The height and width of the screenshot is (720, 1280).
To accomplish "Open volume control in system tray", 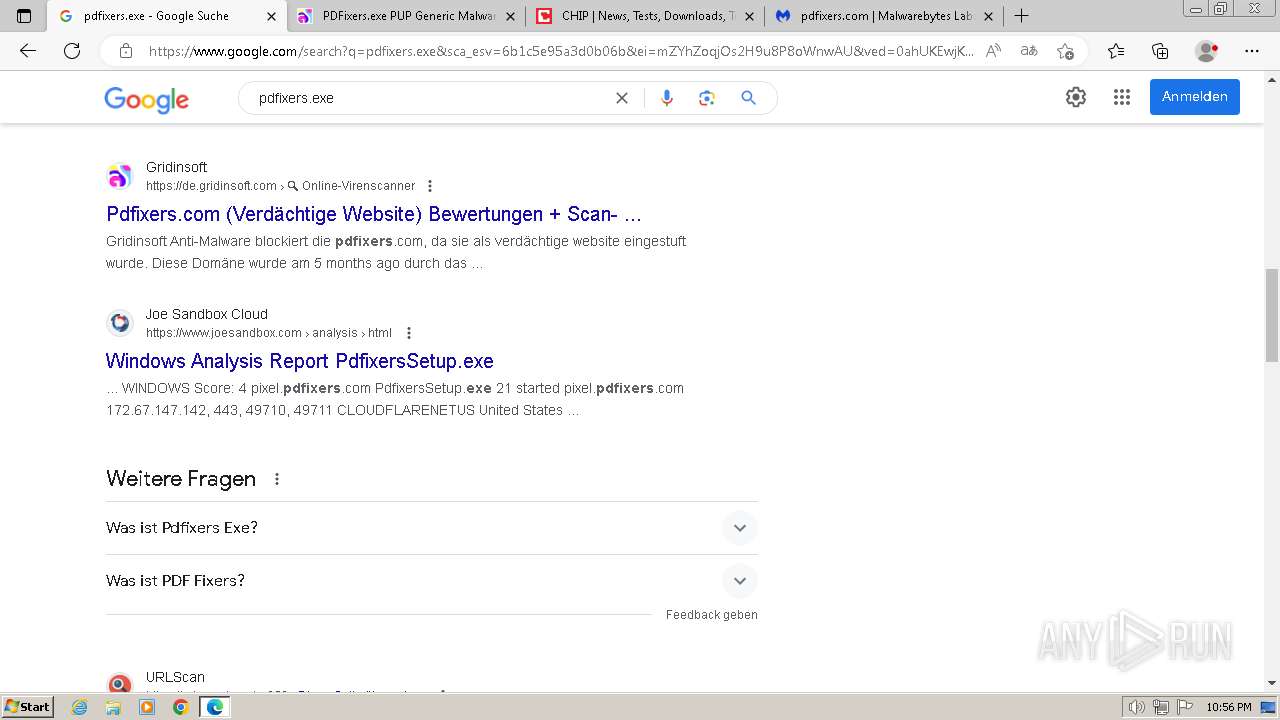I will [x=1137, y=707].
